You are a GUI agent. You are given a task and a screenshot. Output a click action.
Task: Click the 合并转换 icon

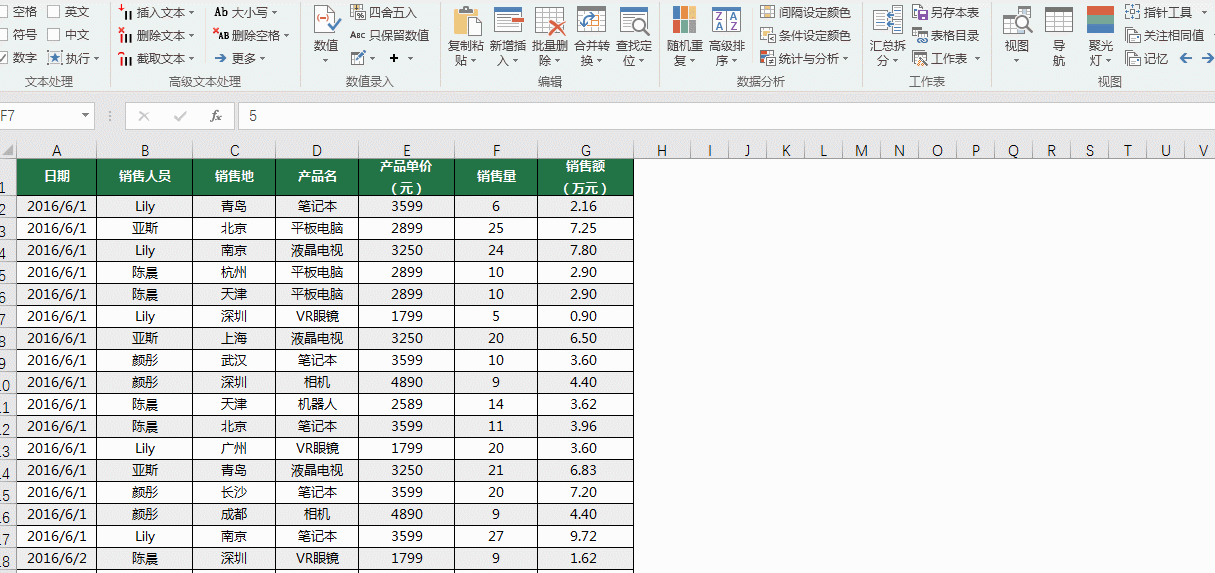coord(592,20)
